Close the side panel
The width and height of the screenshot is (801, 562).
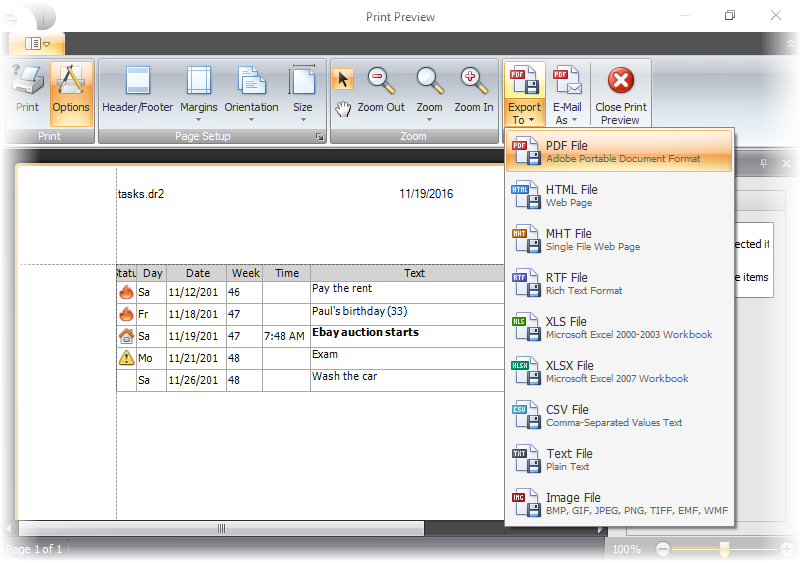(786, 163)
